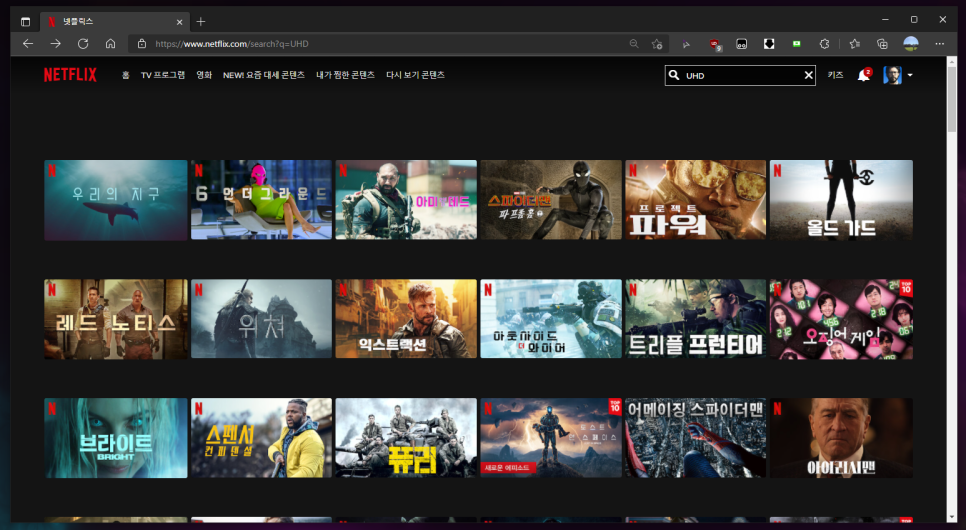Viewport: 966px width, 530px height.
Task: Open the 레드 노티스 title card
Action: (x=116, y=319)
